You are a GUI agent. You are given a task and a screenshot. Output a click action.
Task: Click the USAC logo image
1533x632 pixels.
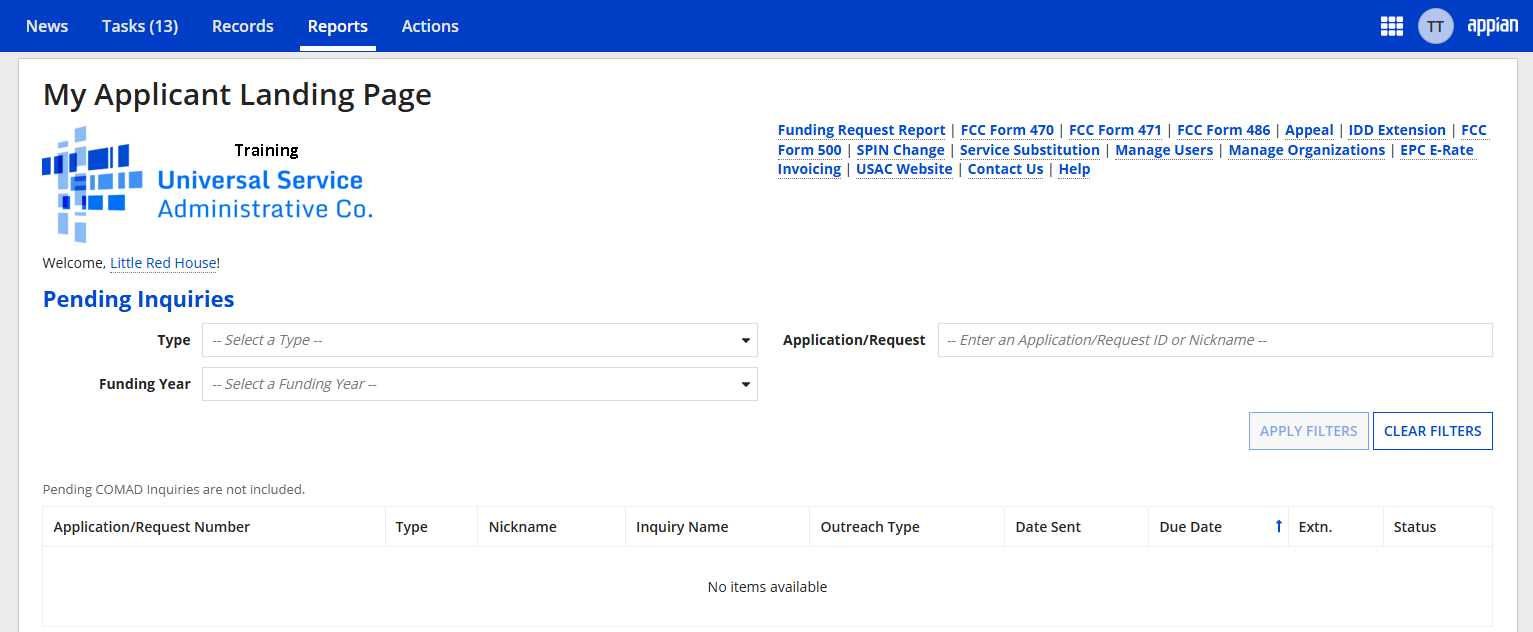point(208,184)
